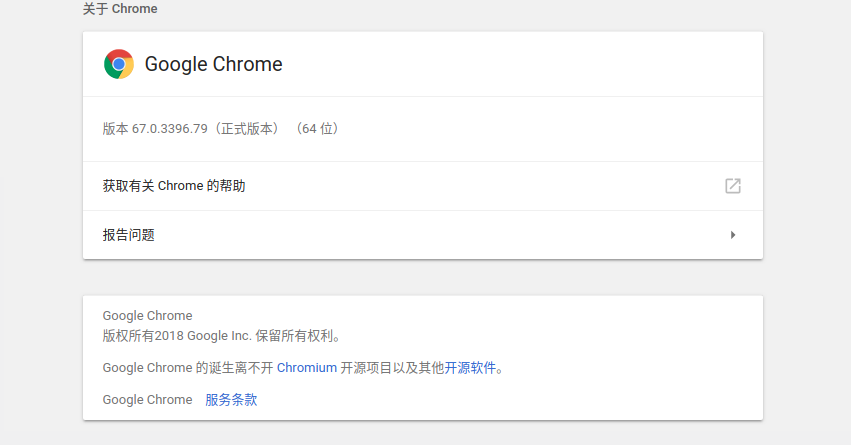Viewport: 851px width, 445px height.
Task: Follow the 开源软件 link
Action: [x=470, y=368]
